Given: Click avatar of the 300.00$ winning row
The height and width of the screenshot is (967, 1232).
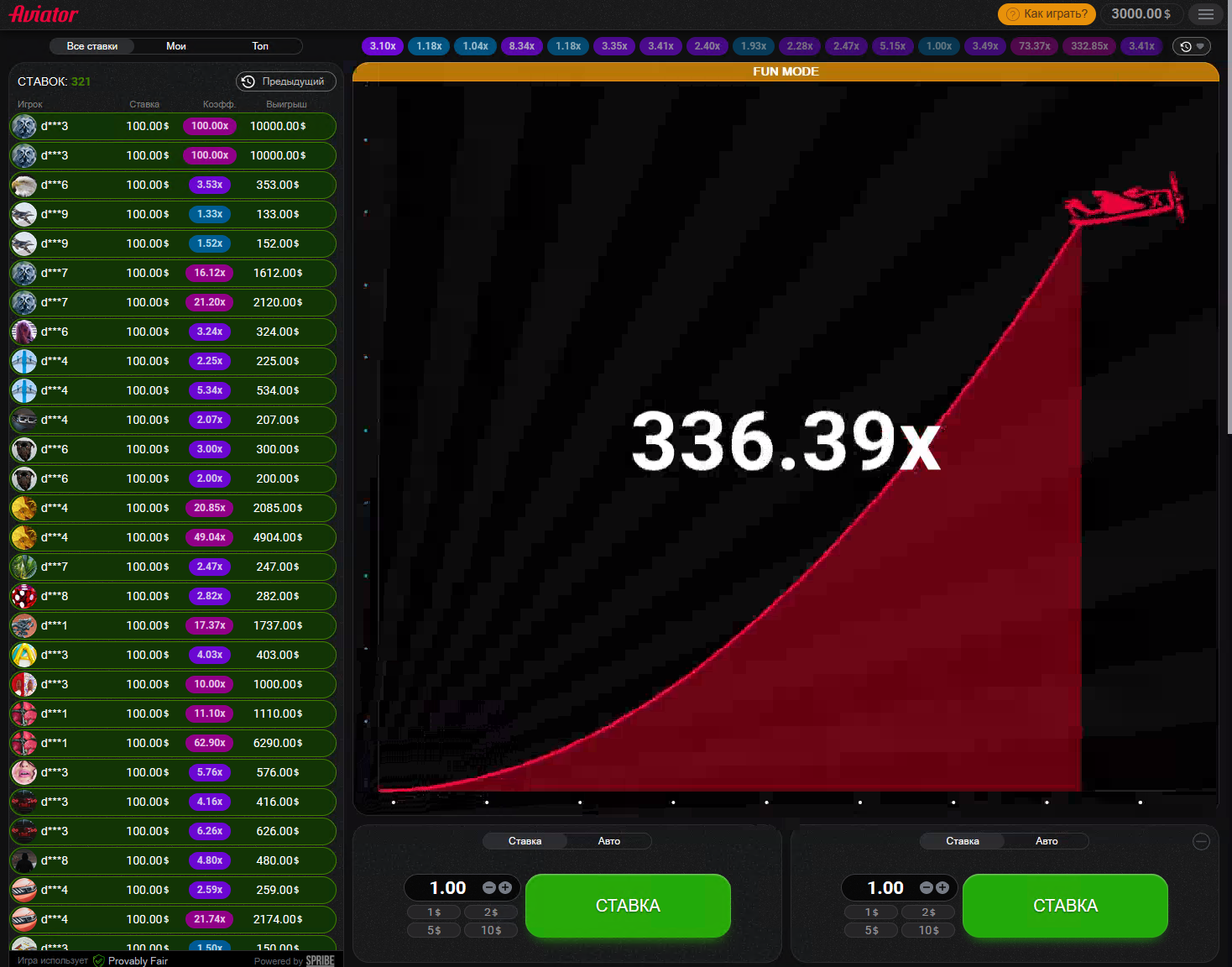Looking at the screenshot, I should [x=24, y=449].
